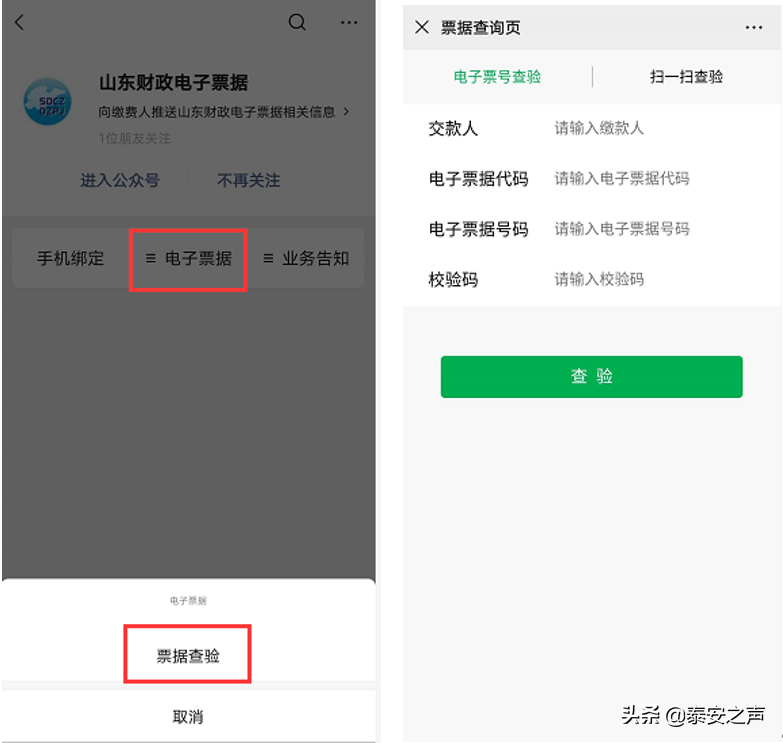Open search with the magnifier icon
Viewport: 783px width, 743px height.
[x=297, y=22]
